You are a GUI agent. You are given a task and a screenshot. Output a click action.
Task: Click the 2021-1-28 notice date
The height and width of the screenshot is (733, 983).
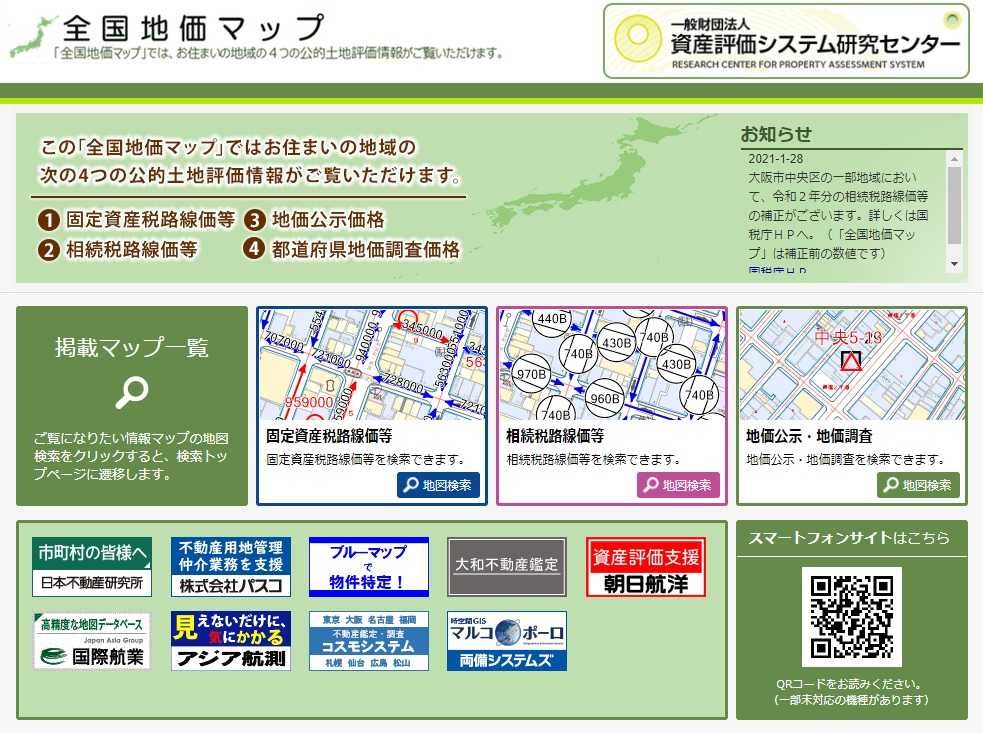[775, 159]
